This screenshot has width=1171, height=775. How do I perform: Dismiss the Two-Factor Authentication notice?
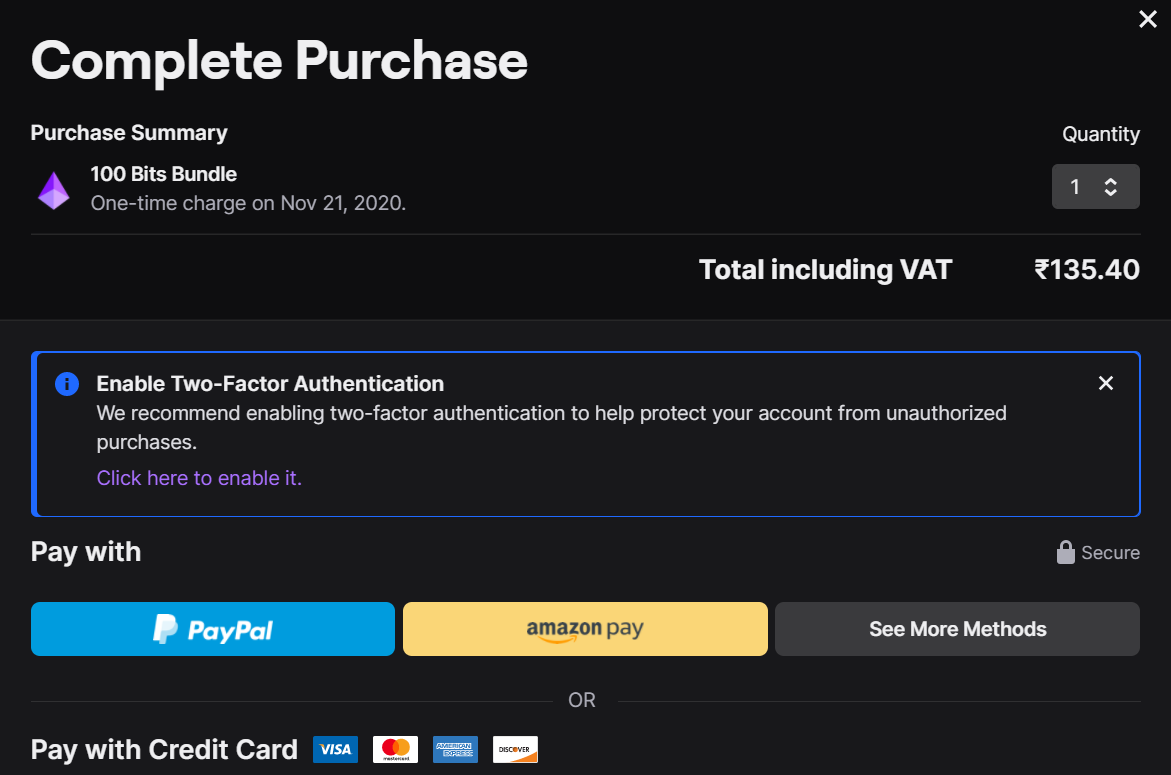coord(1105,383)
